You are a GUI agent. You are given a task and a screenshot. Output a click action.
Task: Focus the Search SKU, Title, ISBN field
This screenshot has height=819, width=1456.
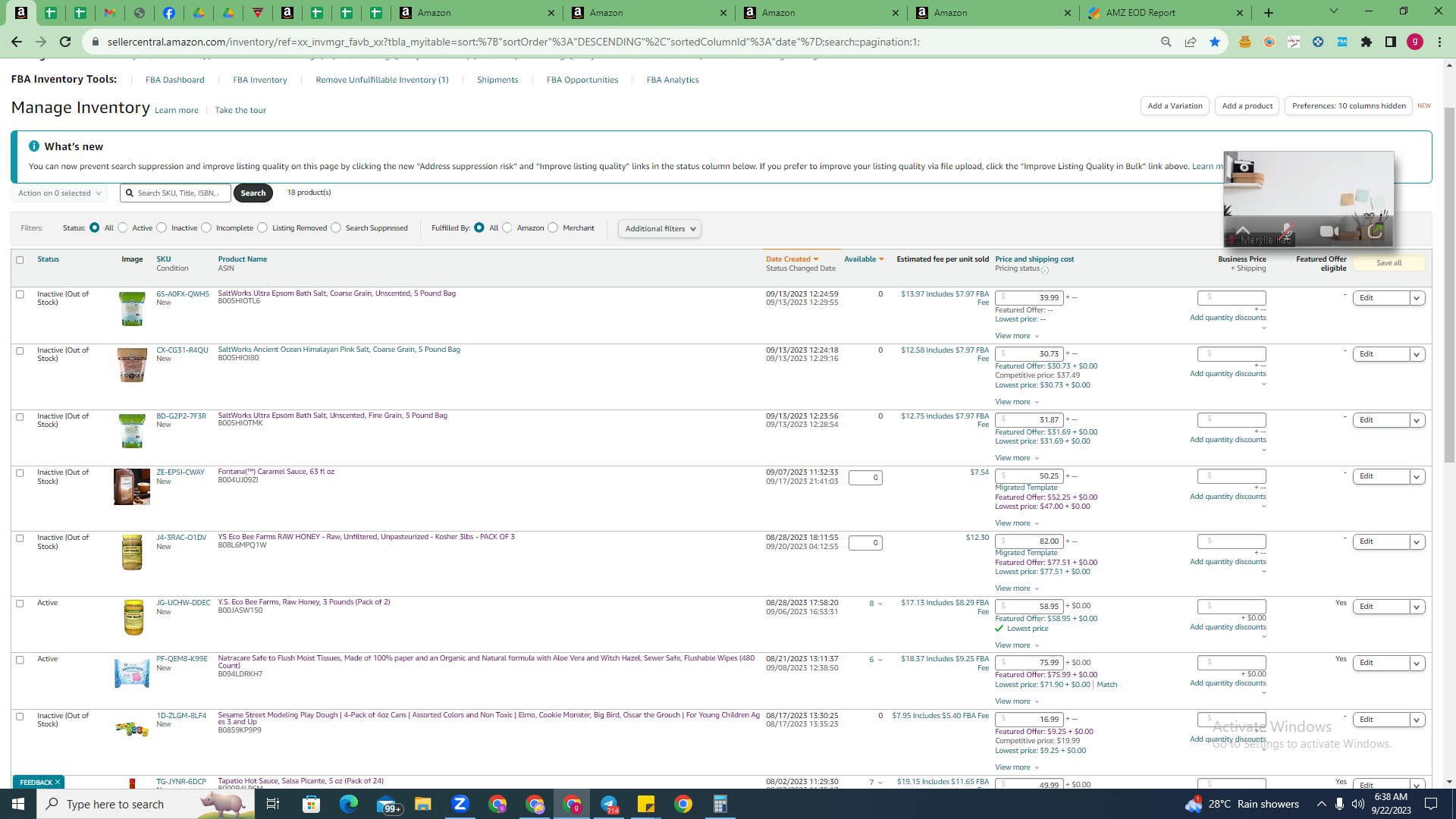pyautogui.click(x=176, y=193)
